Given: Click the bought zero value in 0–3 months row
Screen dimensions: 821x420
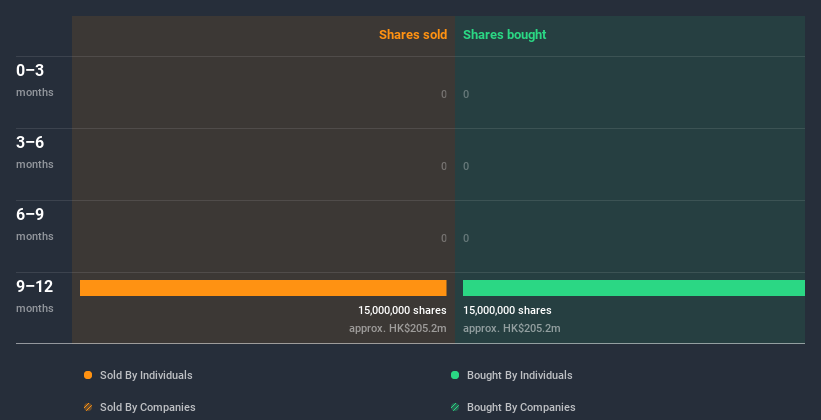Looking at the screenshot, I should [x=466, y=94].
